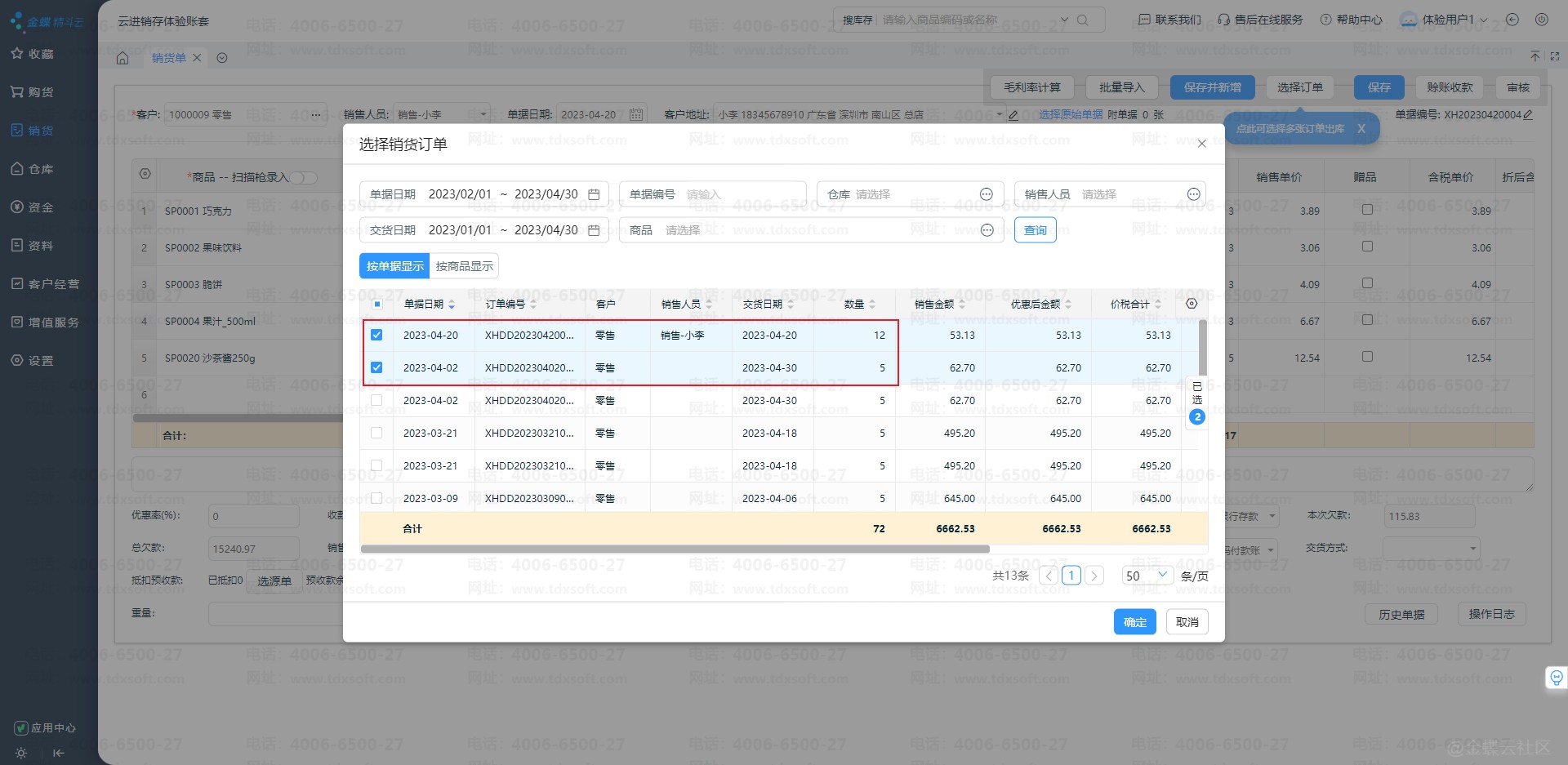Open calendar icon for 单据日期 range
1568x765 pixels.
click(594, 194)
